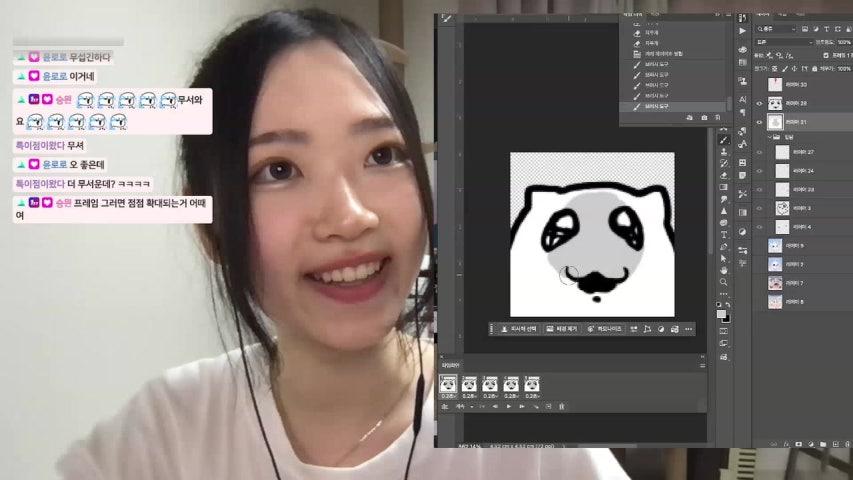Open frame 5 delay time dropdown
The image size is (853, 480).
533,396
